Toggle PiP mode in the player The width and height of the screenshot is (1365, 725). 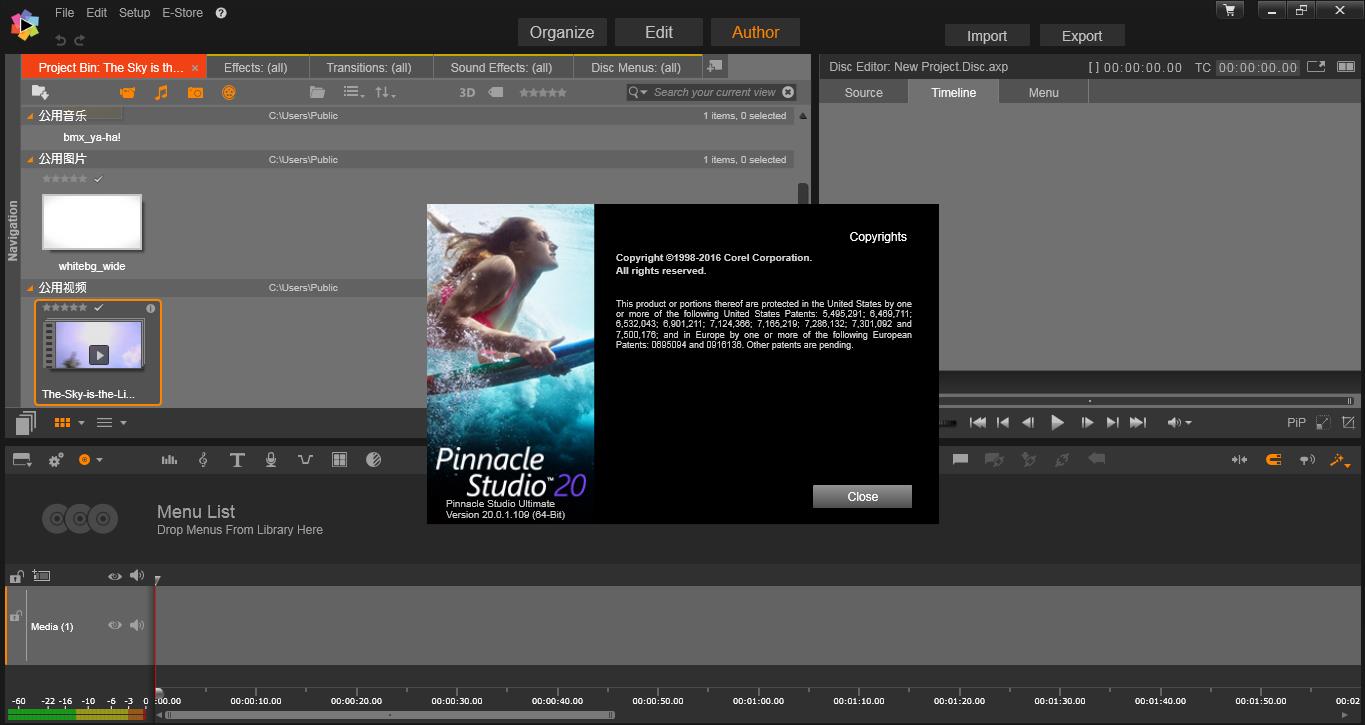(x=1296, y=423)
